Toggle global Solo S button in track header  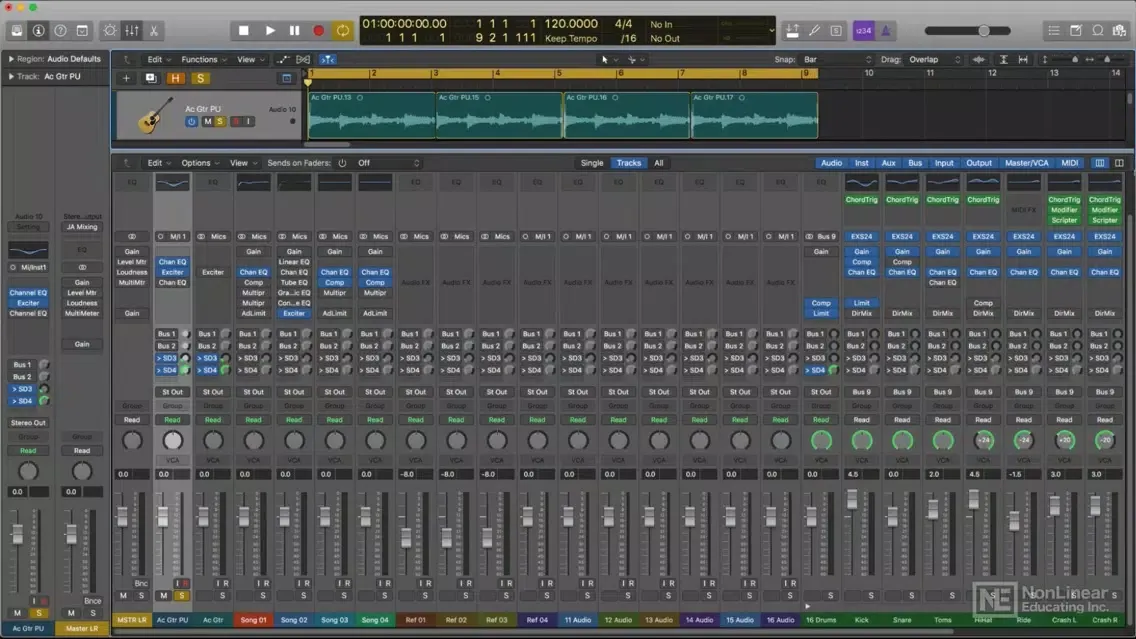click(x=201, y=78)
